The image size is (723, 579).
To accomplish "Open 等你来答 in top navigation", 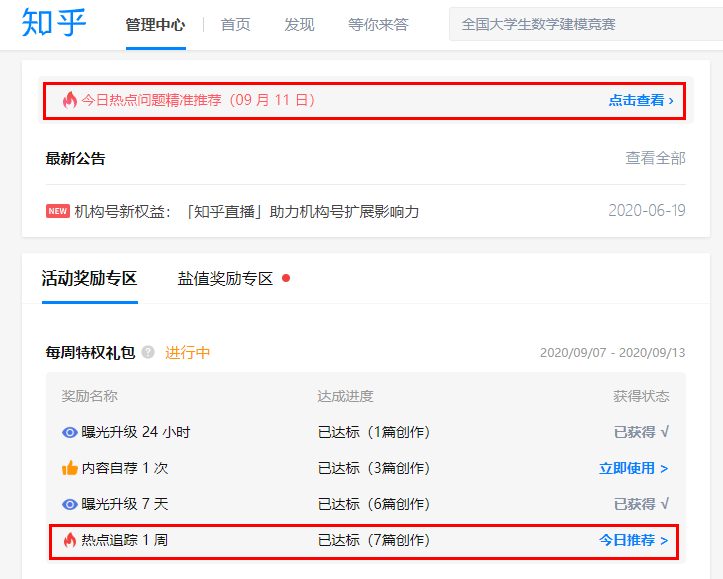I will [378, 25].
